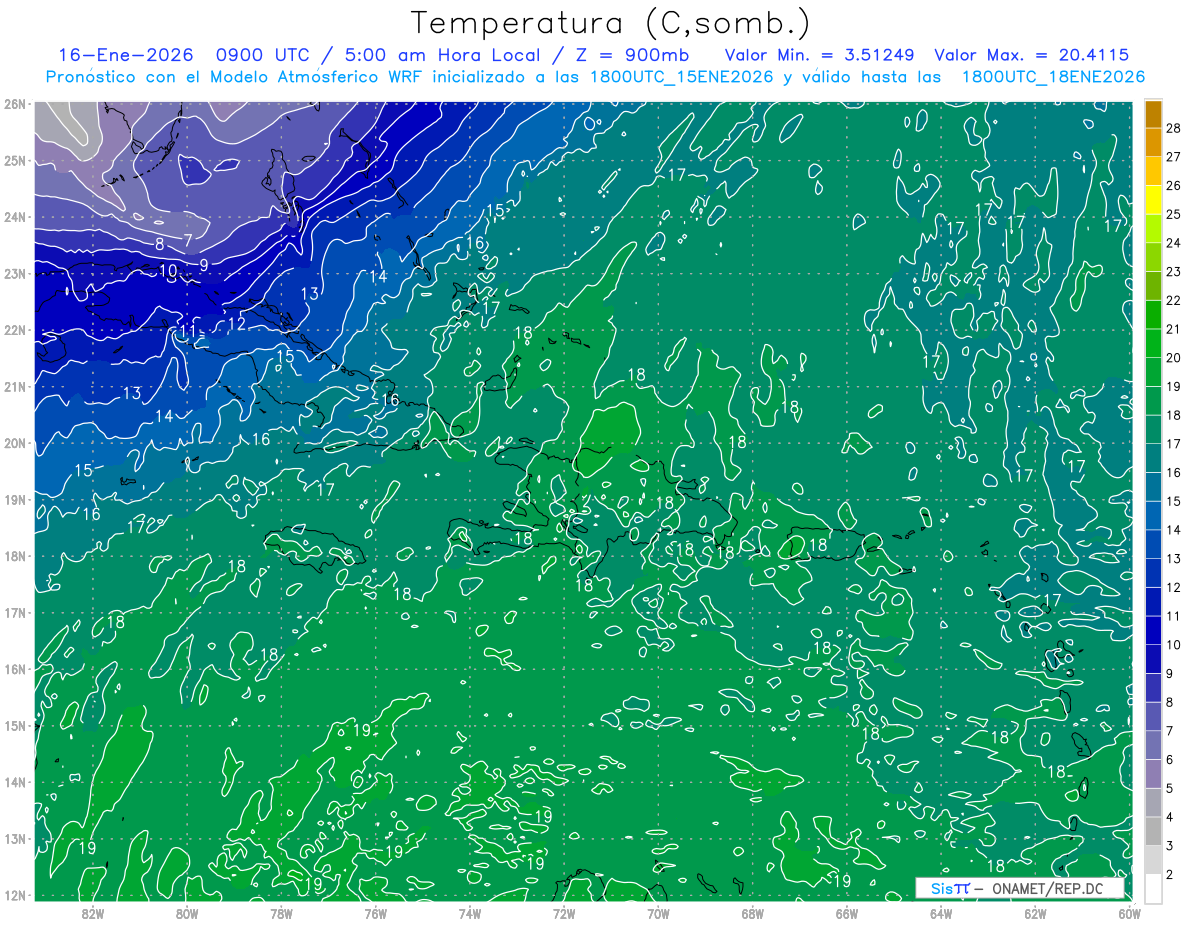Select the date text "16-Ene-2026"
Viewport: 1200px width, 927px height.
(x=128, y=55)
